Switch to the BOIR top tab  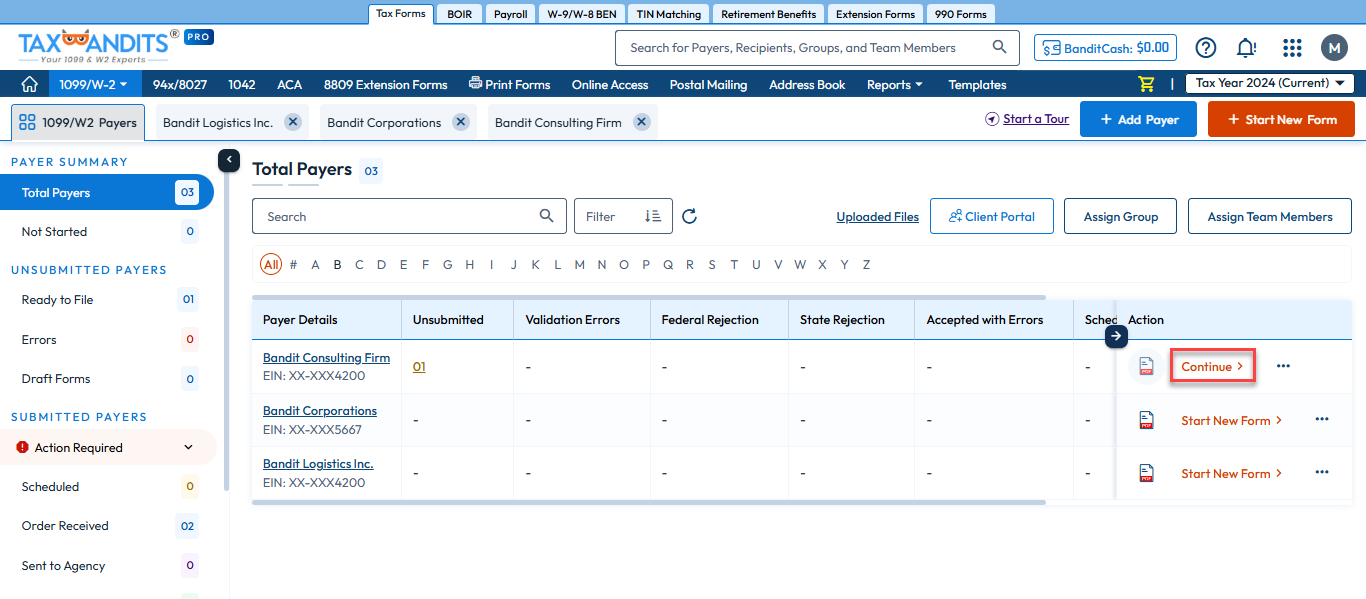pos(460,14)
